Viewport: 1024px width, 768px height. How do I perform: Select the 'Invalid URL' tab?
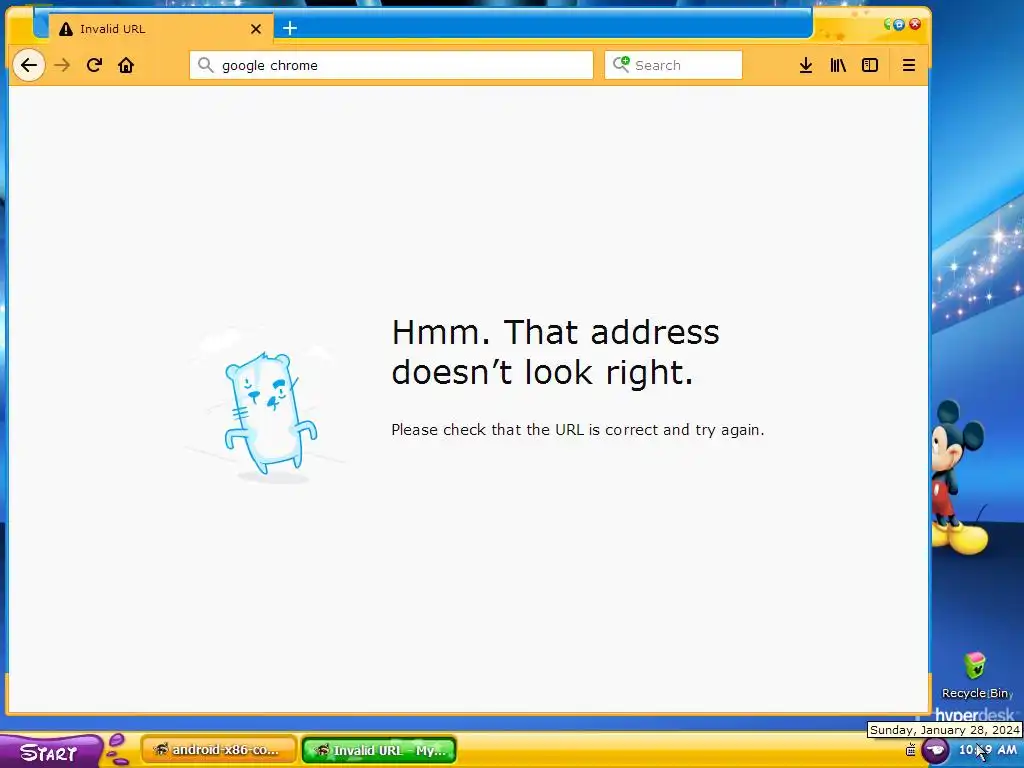[161, 29]
